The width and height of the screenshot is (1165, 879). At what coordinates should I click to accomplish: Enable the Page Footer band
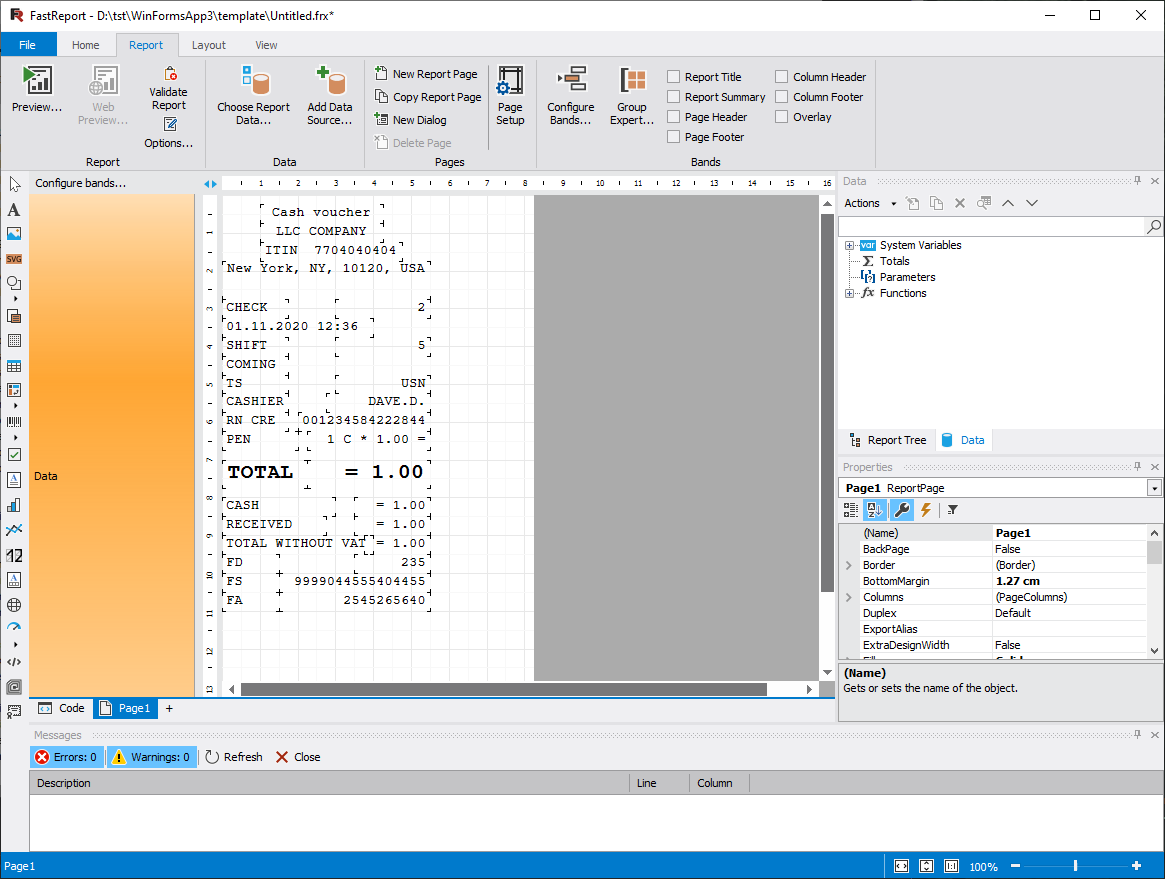click(x=674, y=137)
